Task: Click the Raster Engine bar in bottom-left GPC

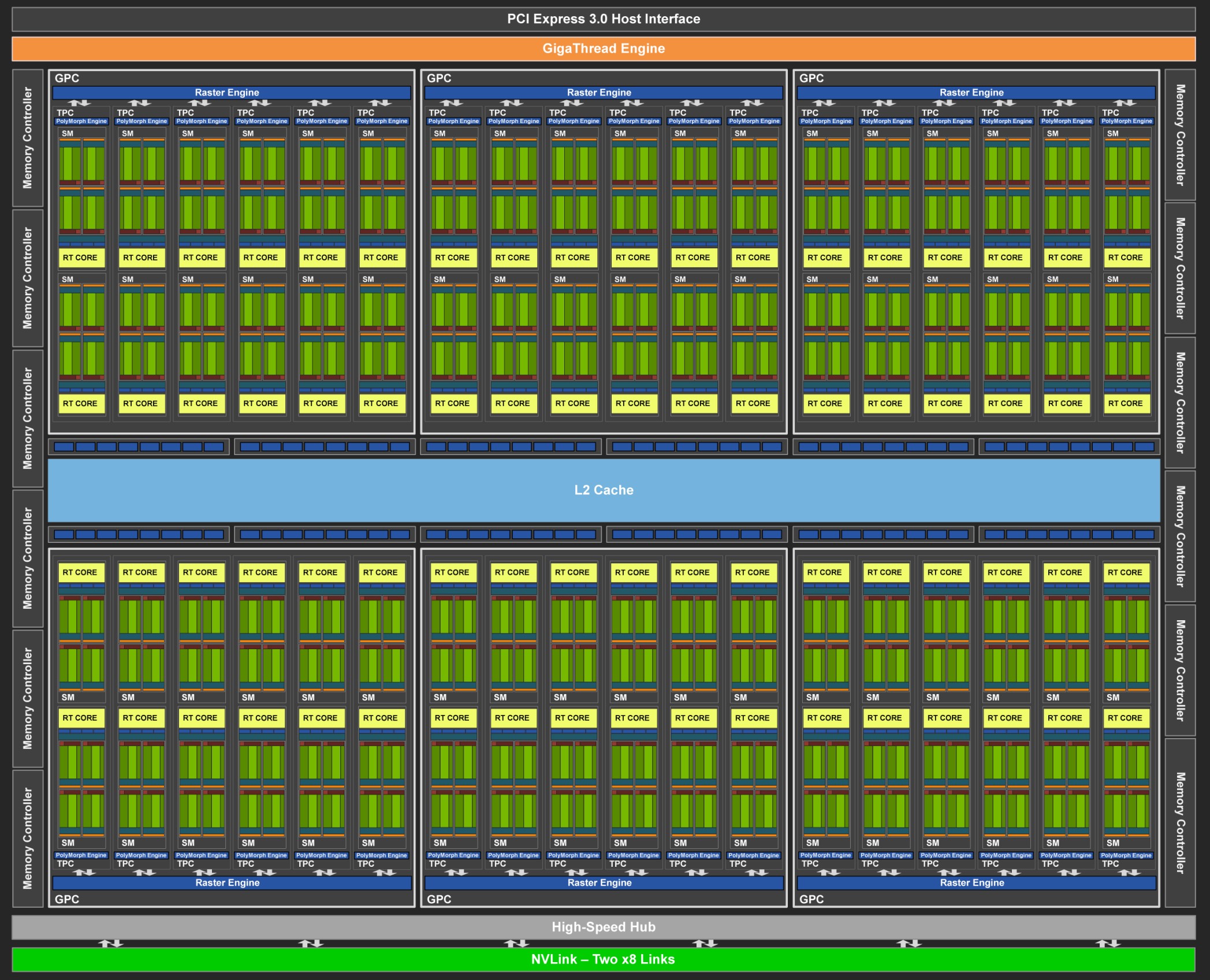Action: click(231, 882)
